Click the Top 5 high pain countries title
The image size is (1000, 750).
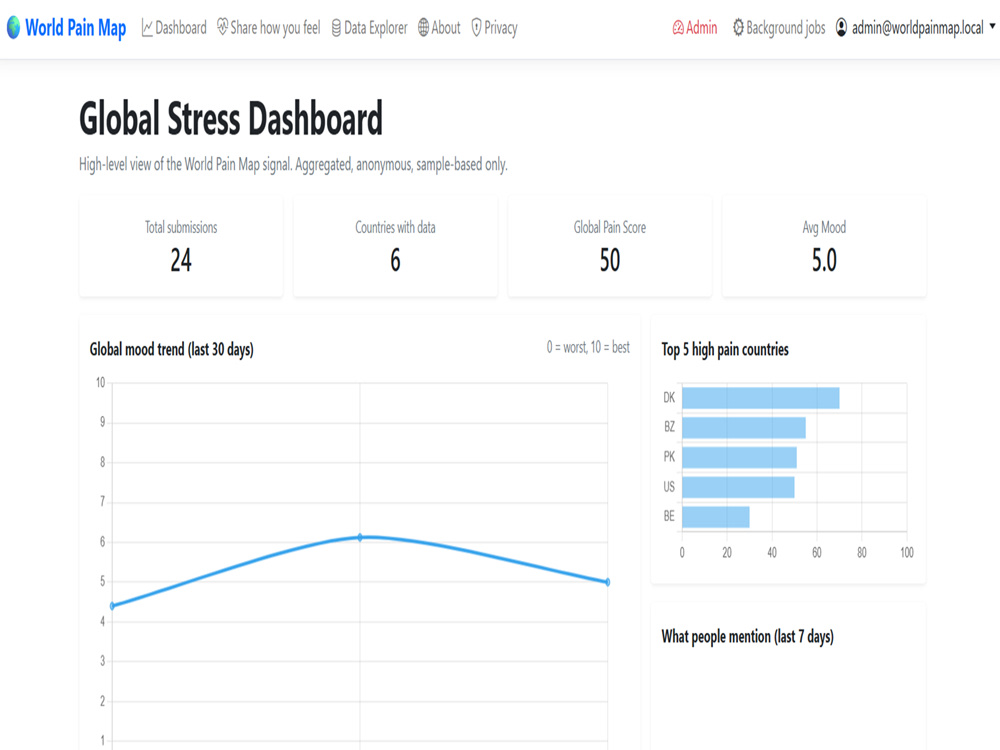(725, 349)
